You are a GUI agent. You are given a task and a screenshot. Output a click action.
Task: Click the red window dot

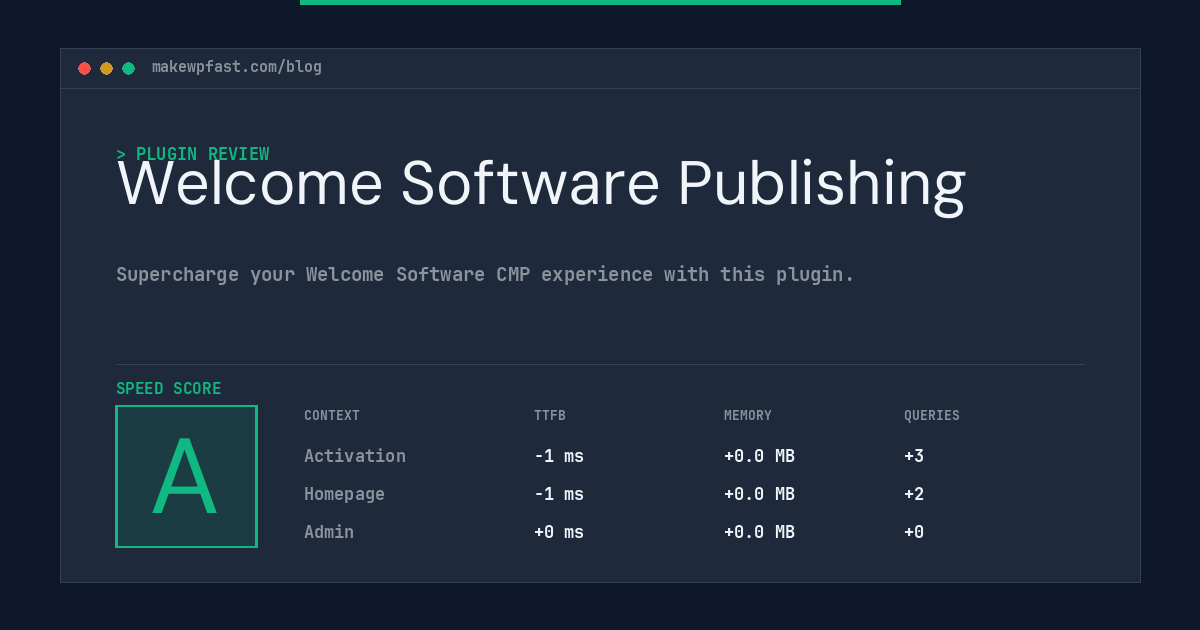click(85, 68)
